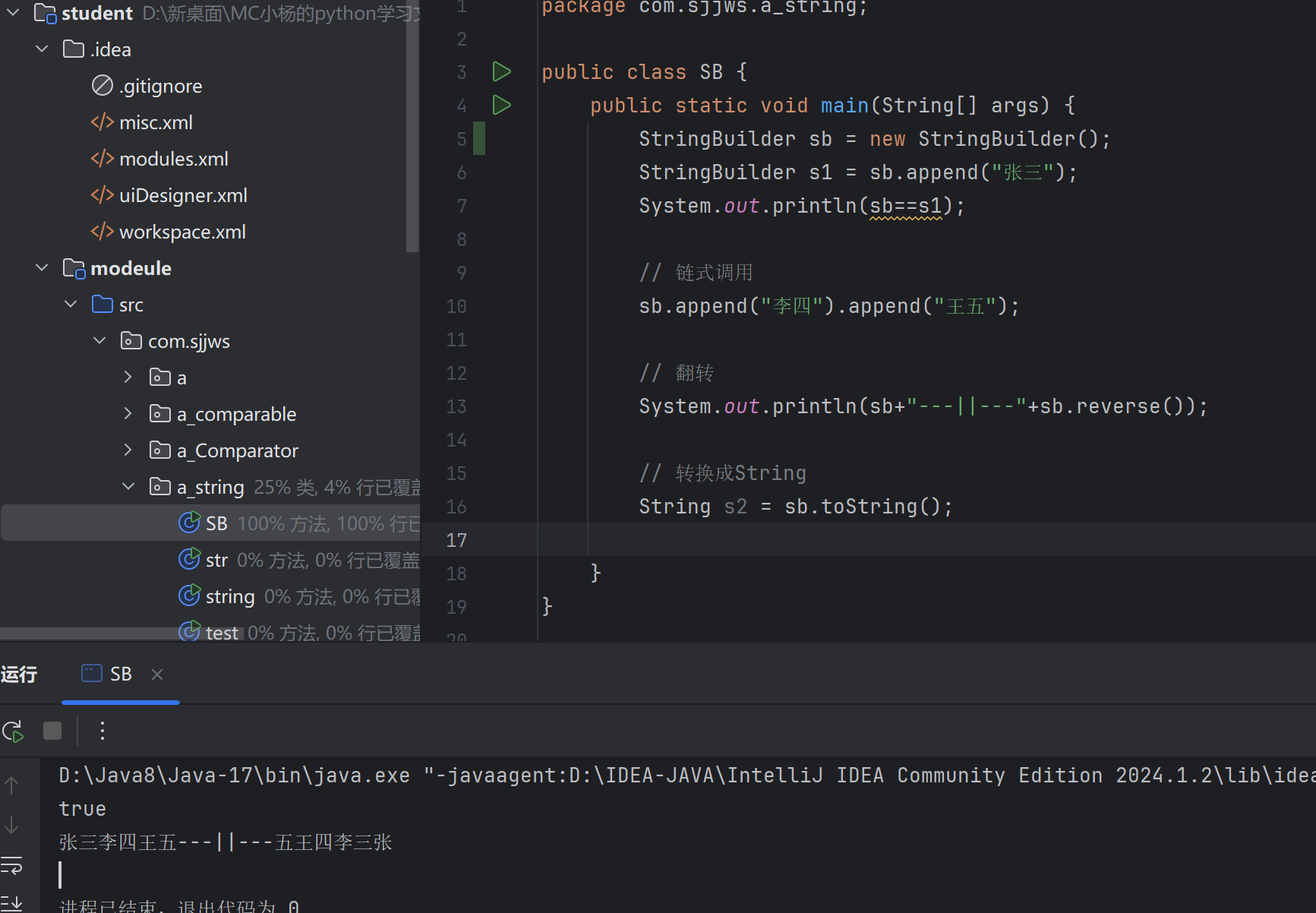Viewport: 1316px width, 913px height.
Task: Collapse the .idea folder
Action: tap(43, 49)
